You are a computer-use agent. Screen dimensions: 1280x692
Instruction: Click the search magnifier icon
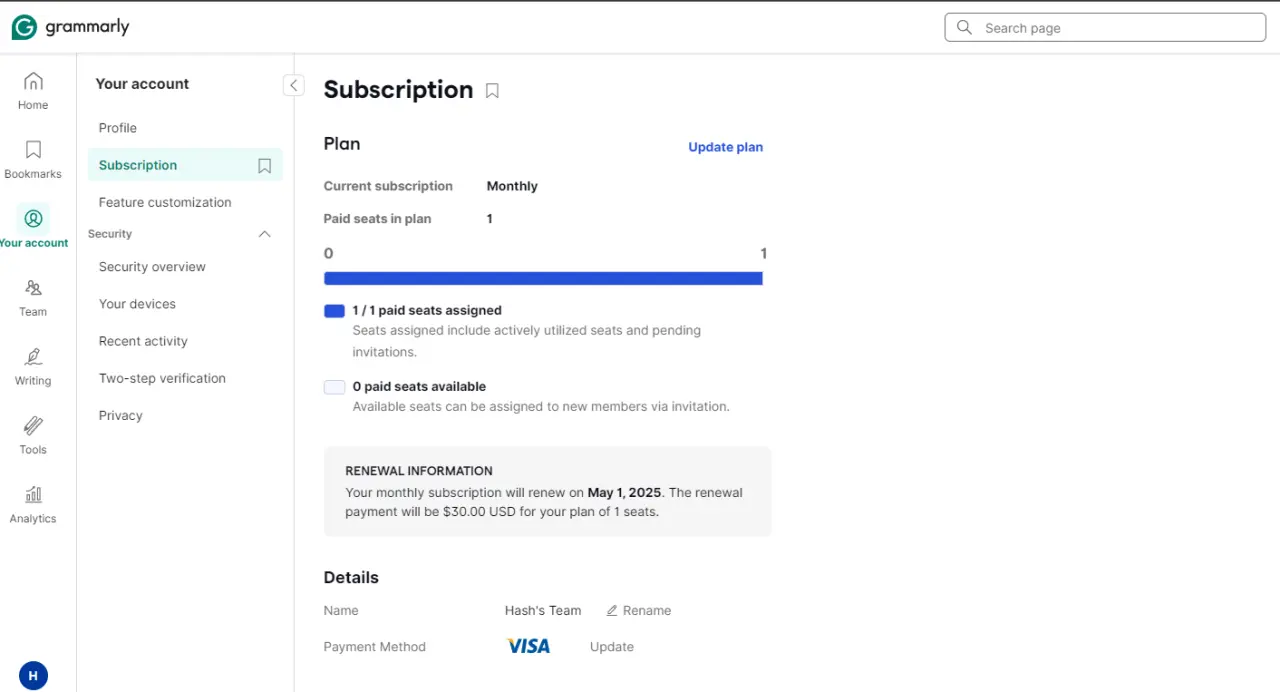(x=964, y=28)
